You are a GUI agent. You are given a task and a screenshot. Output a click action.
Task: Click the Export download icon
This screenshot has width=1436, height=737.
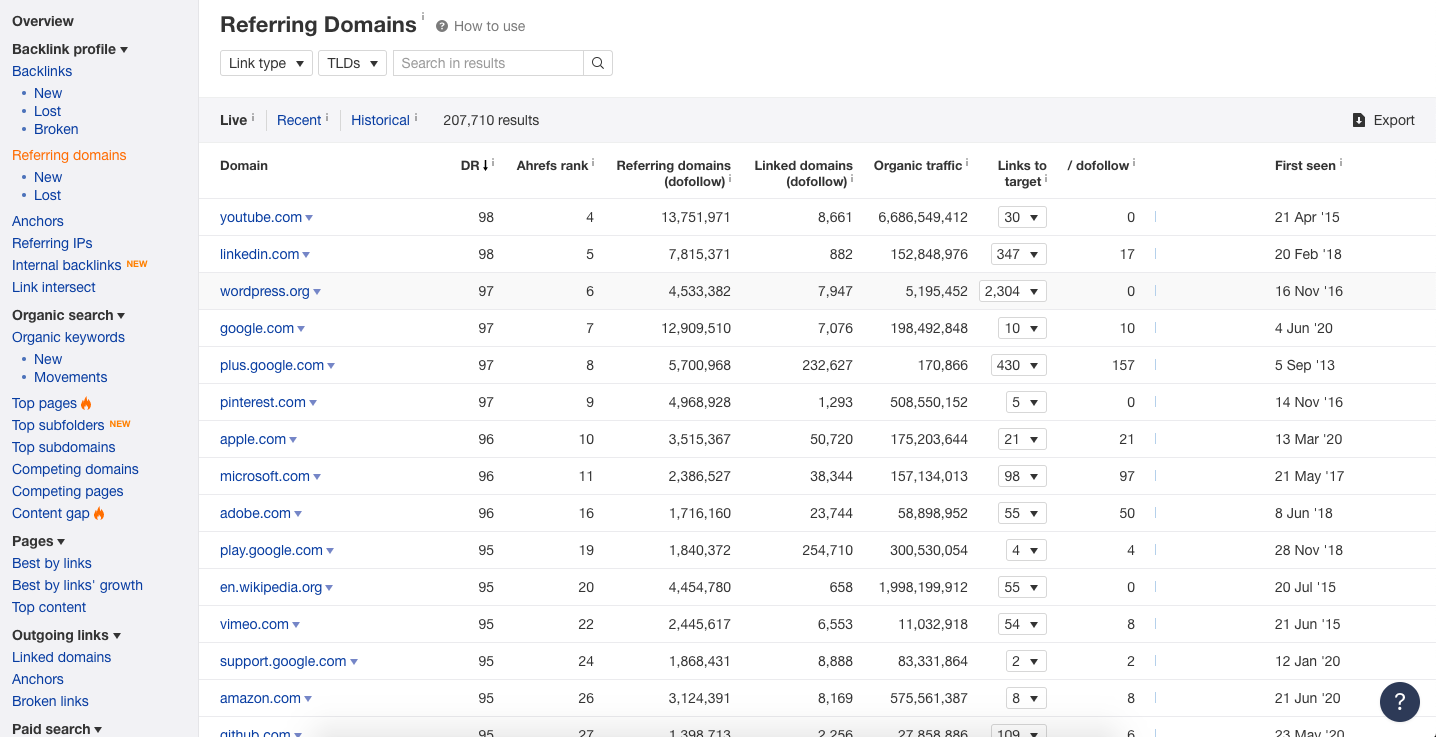[1359, 120]
